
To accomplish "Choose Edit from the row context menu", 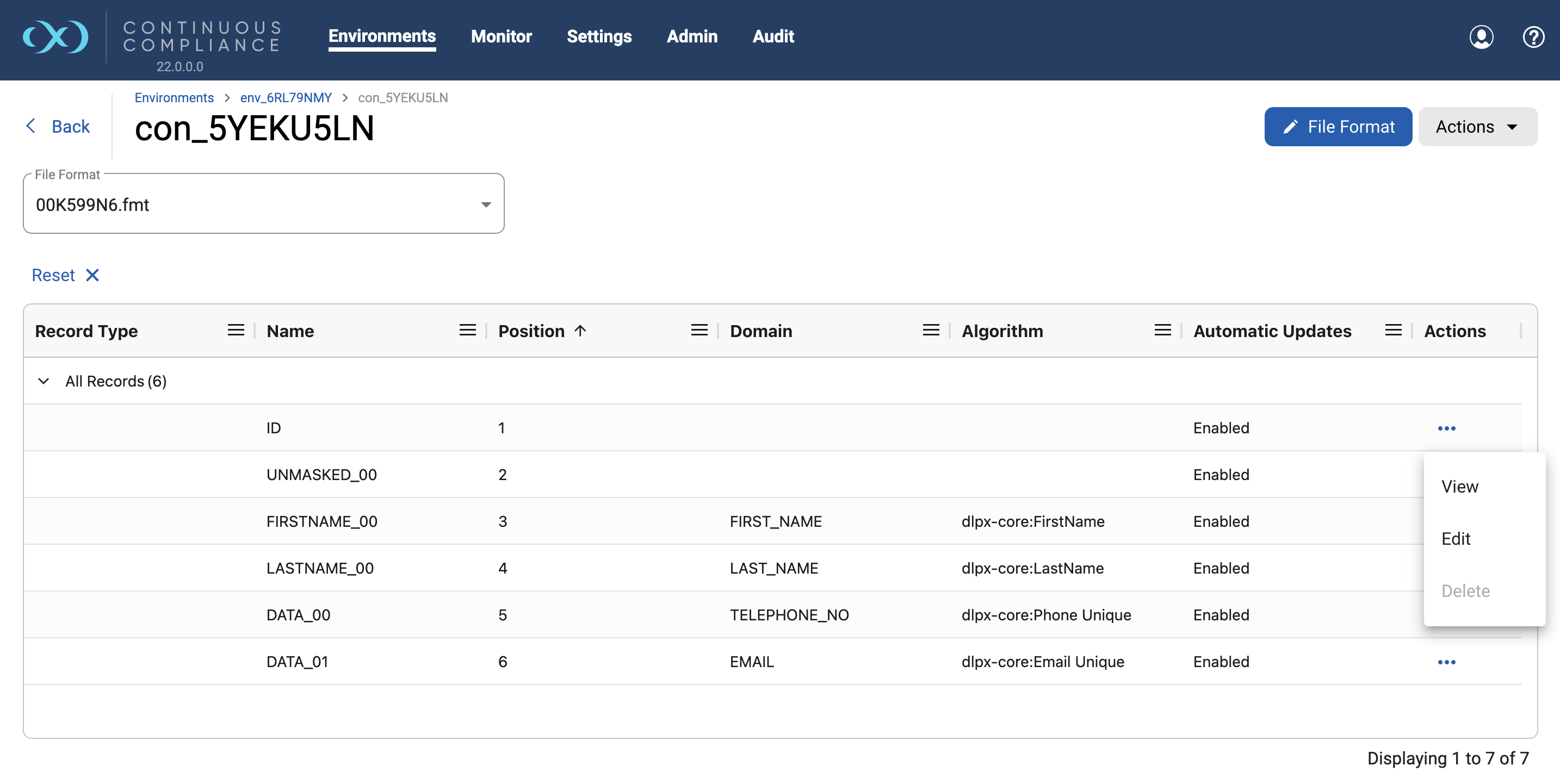I will coord(1484,538).
